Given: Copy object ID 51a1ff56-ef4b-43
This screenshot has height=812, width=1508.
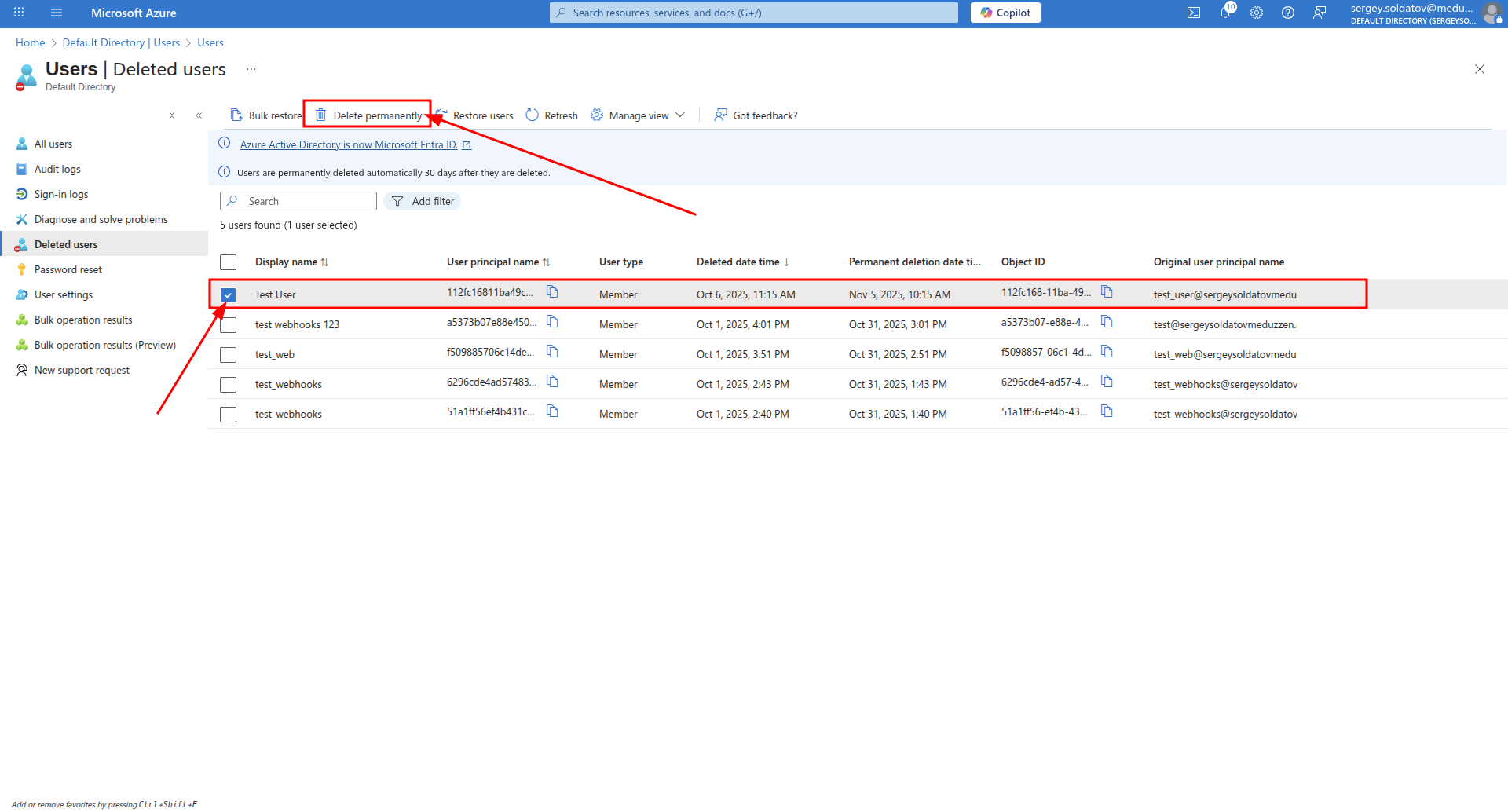Looking at the screenshot, I should point(1107,411).
